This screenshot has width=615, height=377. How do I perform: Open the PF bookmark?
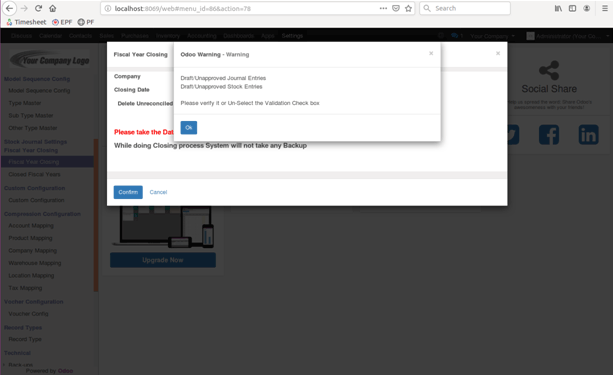click(x=86, y=22)
